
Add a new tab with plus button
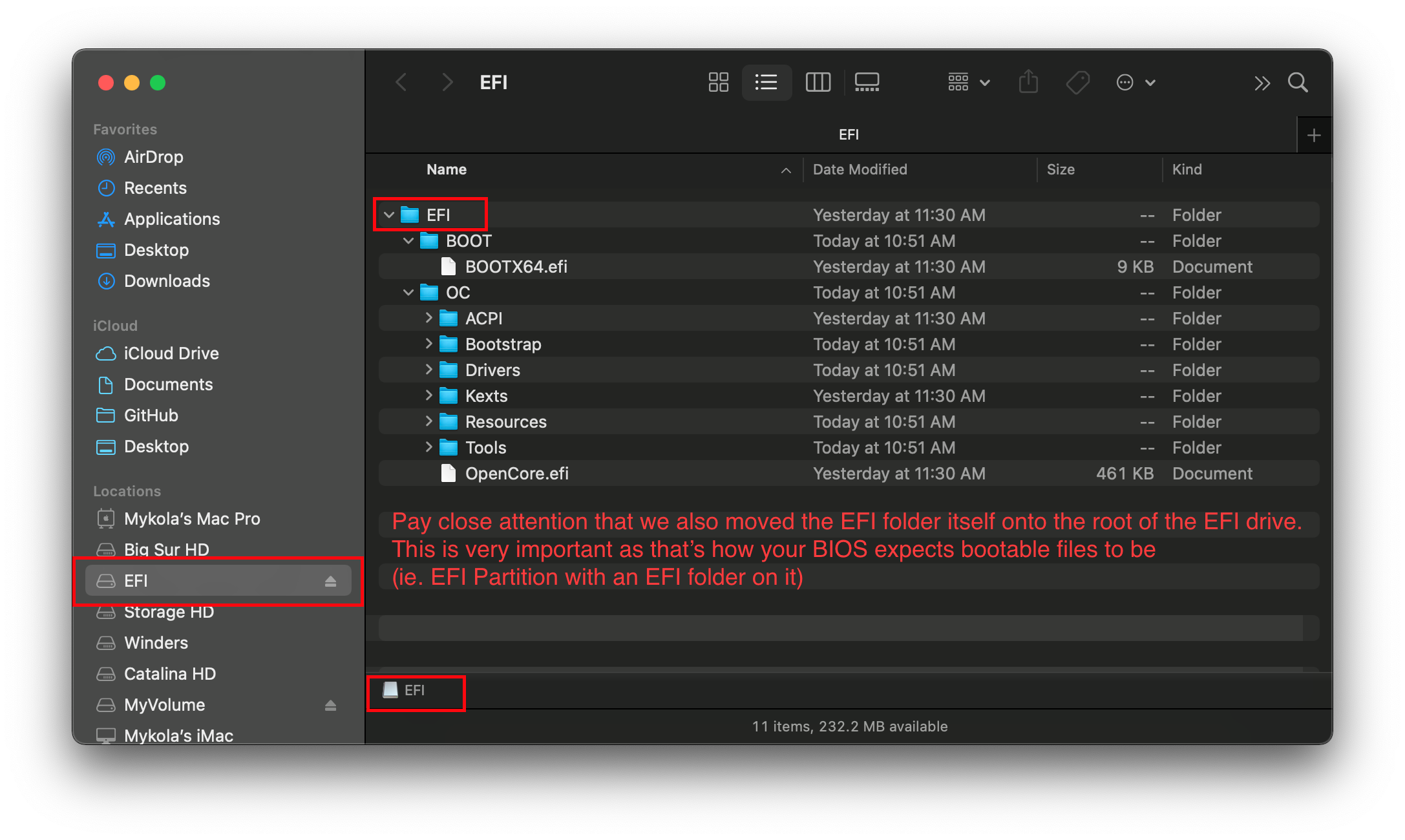pyautogui.click(x=1313, y=135)
